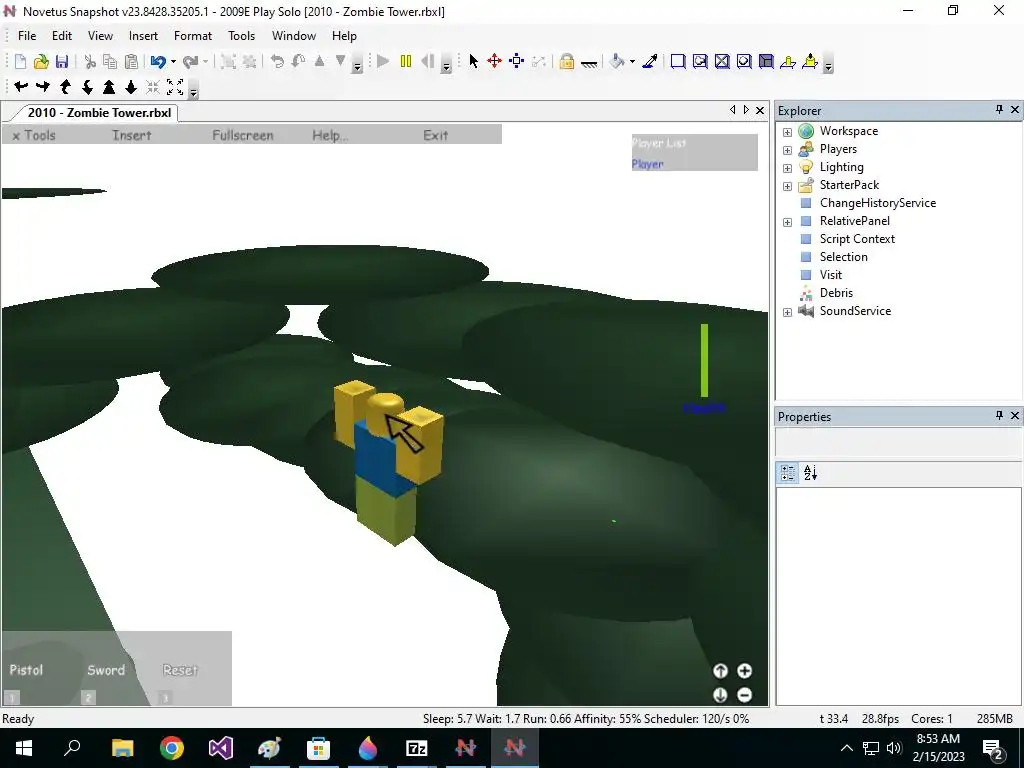The width and height of the screenshot is (1024, 768).
Task: Click the green Health bar
Action: 704,360
